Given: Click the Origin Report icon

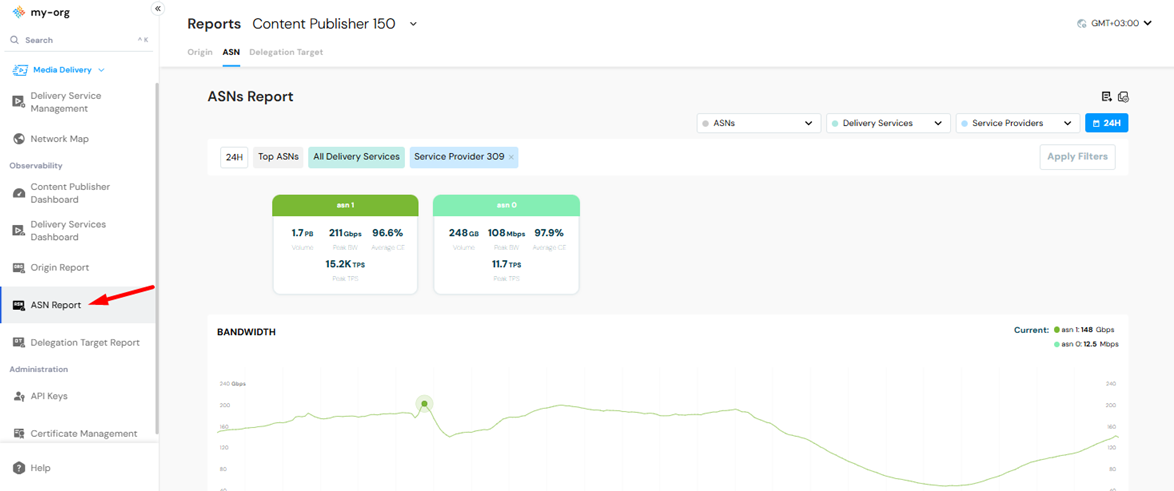Looking at the screenshot, I should coord(19,267).
